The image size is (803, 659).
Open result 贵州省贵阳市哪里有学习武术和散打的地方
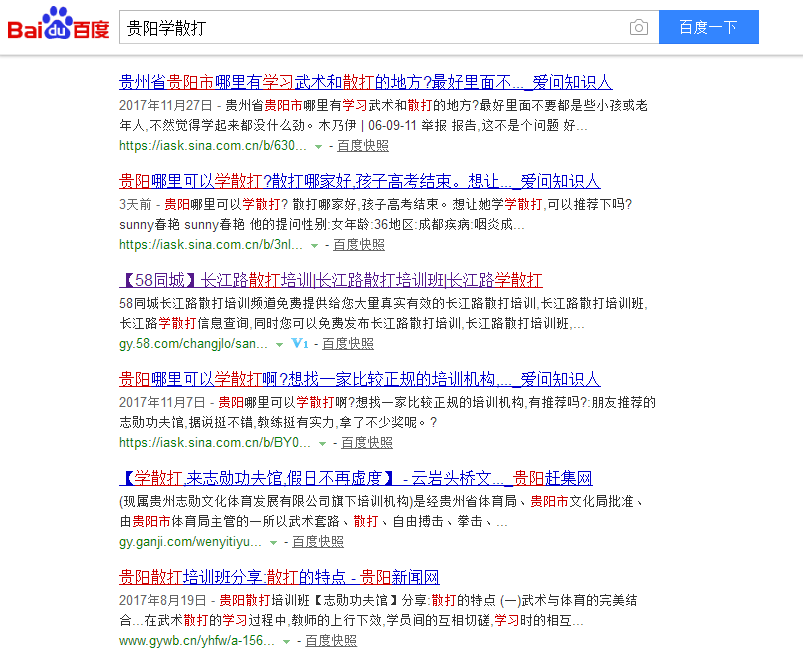tap(366, 82)
